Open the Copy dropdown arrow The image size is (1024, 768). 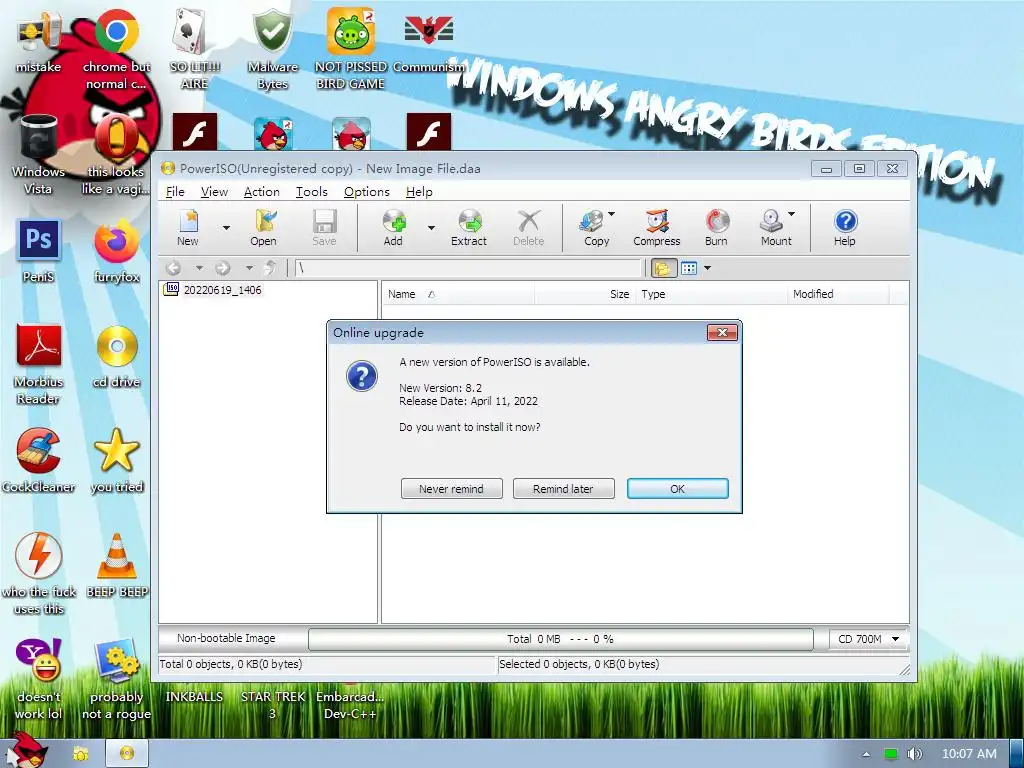(611, 214)
